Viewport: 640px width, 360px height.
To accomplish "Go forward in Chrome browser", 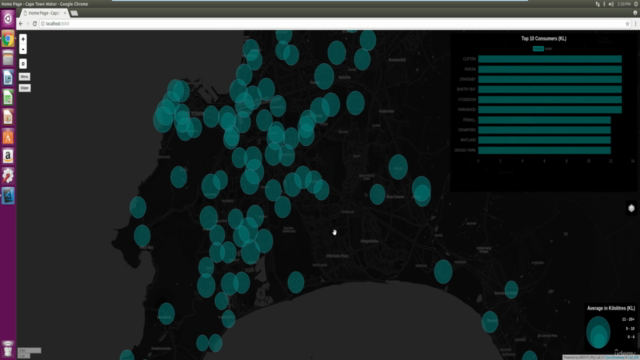I will coord(28,24).
